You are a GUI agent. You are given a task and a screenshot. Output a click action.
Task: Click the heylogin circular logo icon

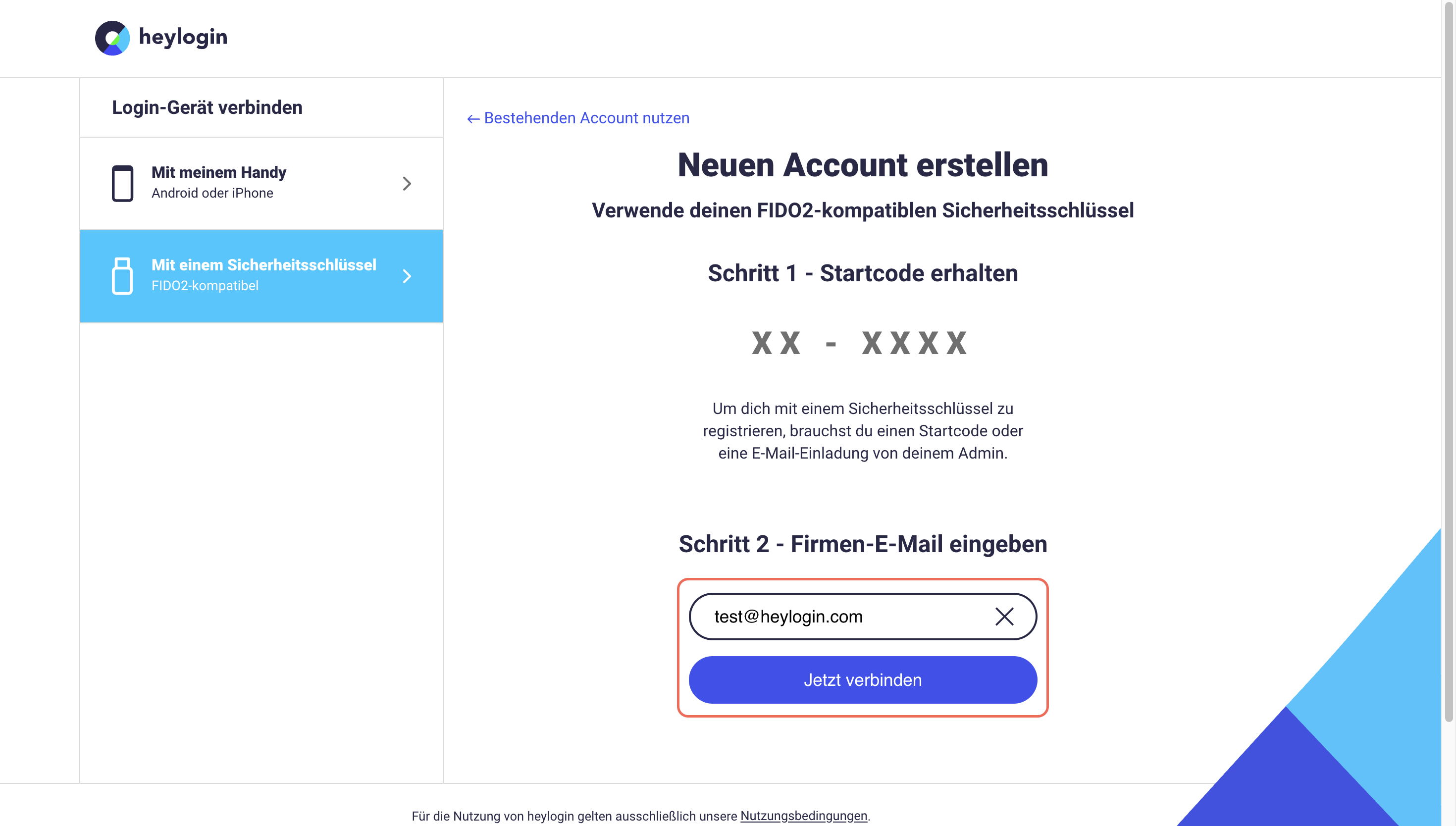[112, 38]
